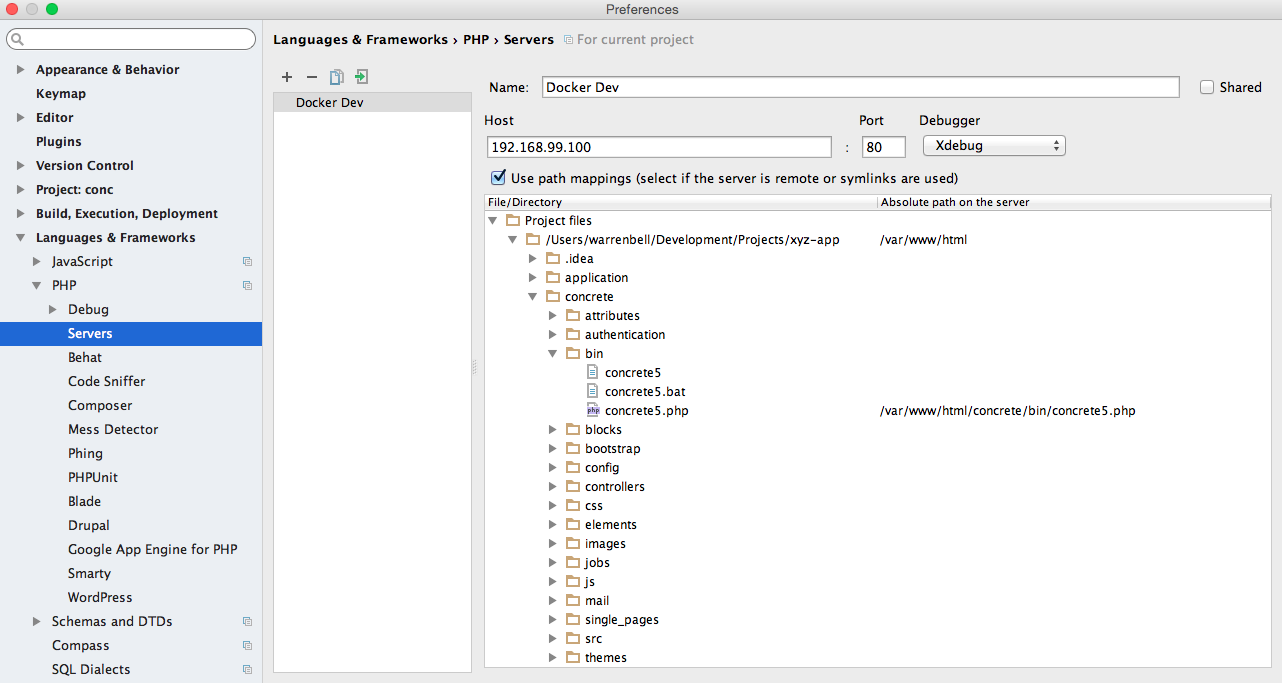Click the application folder icon
The image size is (1282, 683).
[x=553, y=278]
